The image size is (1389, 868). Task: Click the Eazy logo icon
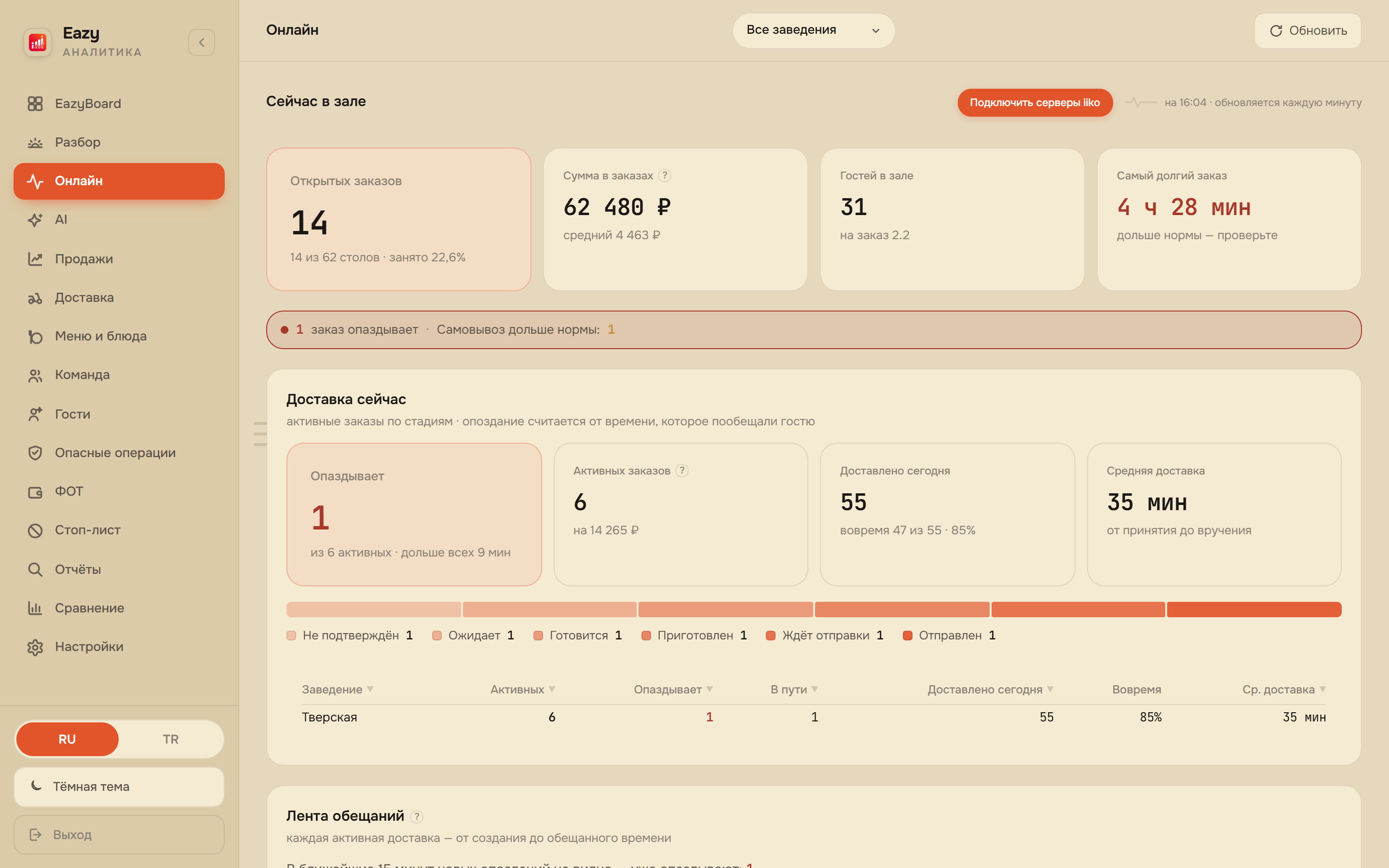coord(37,42)
